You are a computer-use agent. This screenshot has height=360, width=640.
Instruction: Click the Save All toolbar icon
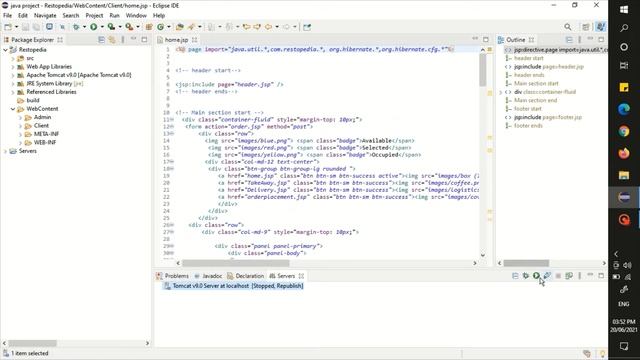click(36, 27)
